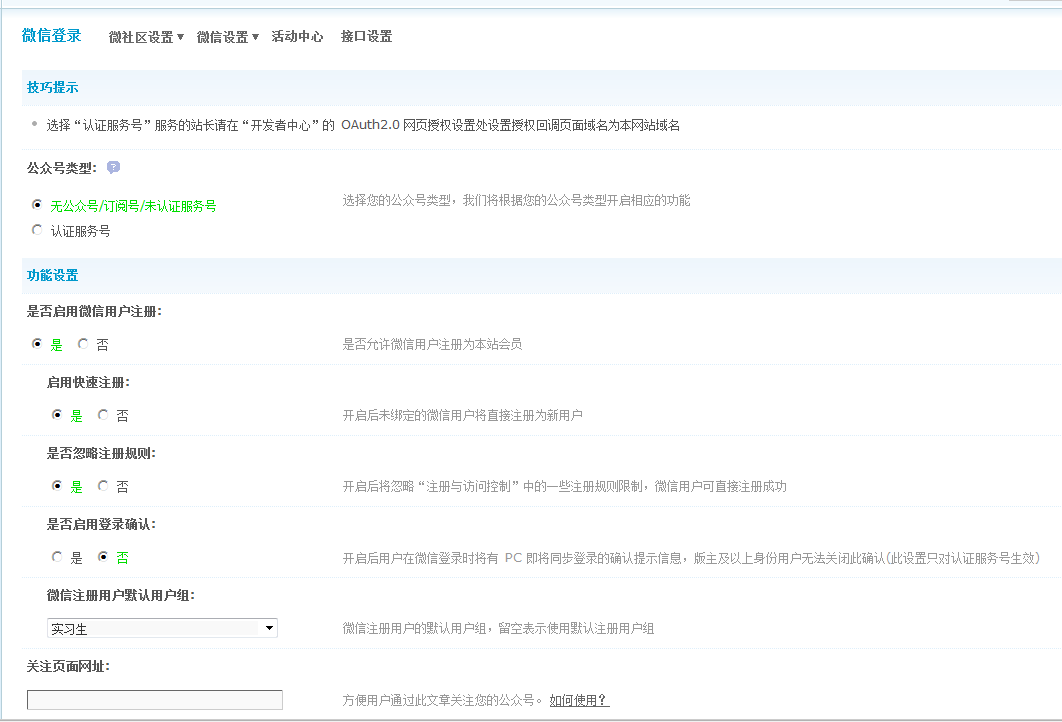Viewport: 1062px width, 722px height.
Task: Click the 启用快速注册 label
Action: click(x=88, y=383)
